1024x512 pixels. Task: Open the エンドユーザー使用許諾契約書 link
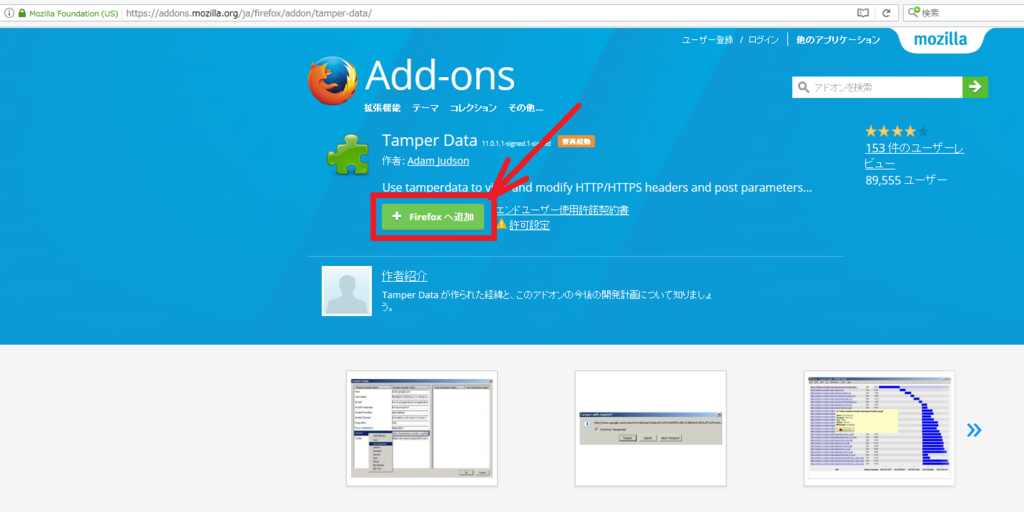tap(562, 210)
